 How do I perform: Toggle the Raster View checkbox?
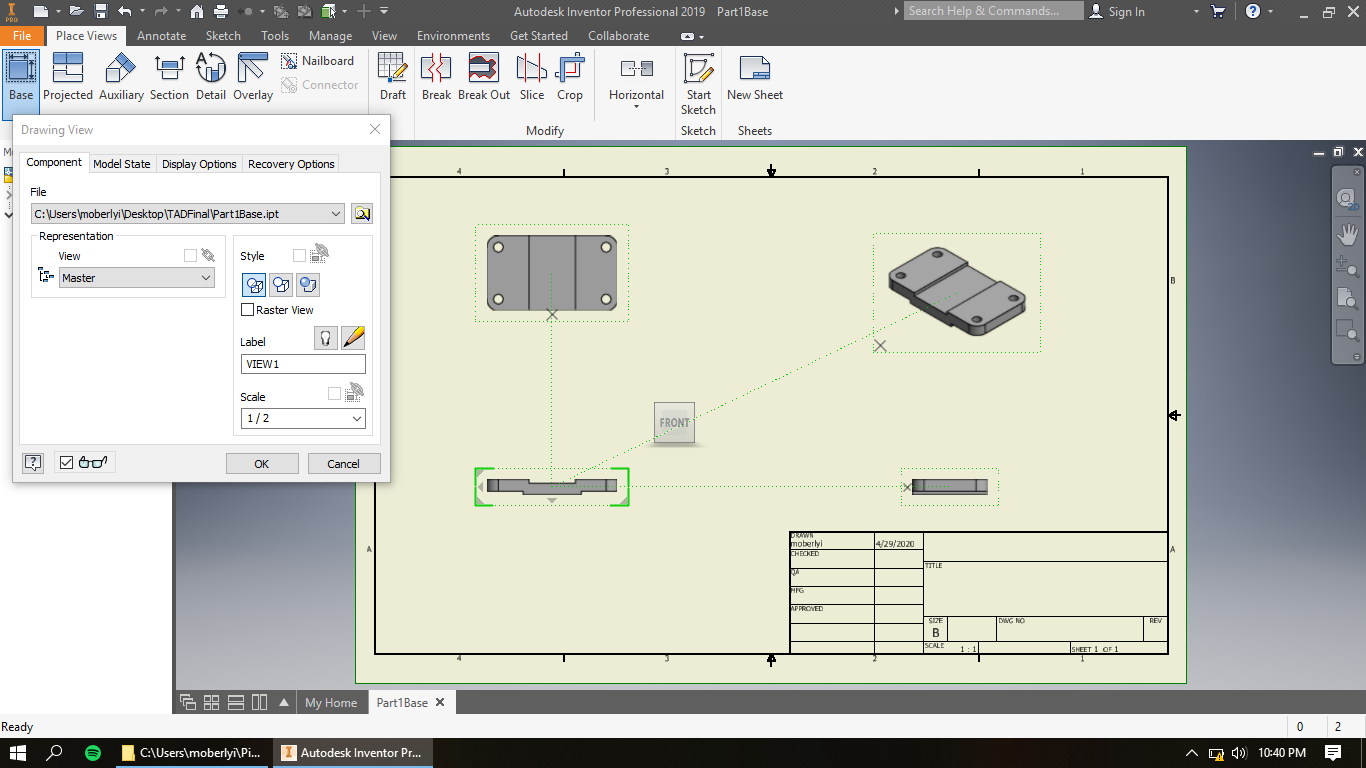[x=248, y=310]
